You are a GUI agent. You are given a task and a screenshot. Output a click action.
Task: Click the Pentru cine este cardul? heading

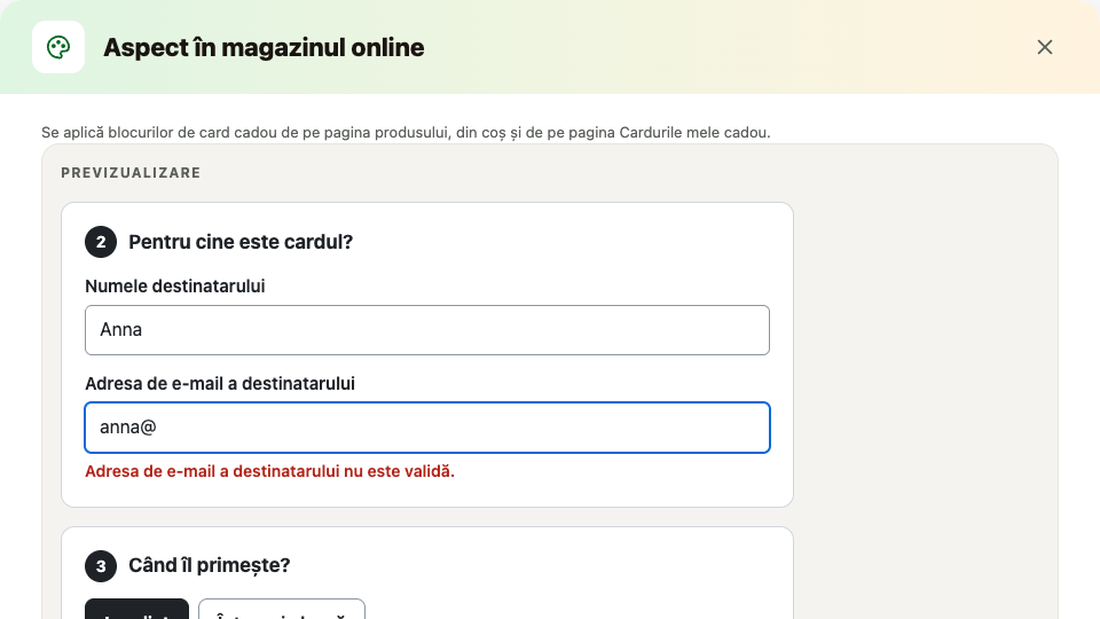pyautogui.click(x=241, y=242)
